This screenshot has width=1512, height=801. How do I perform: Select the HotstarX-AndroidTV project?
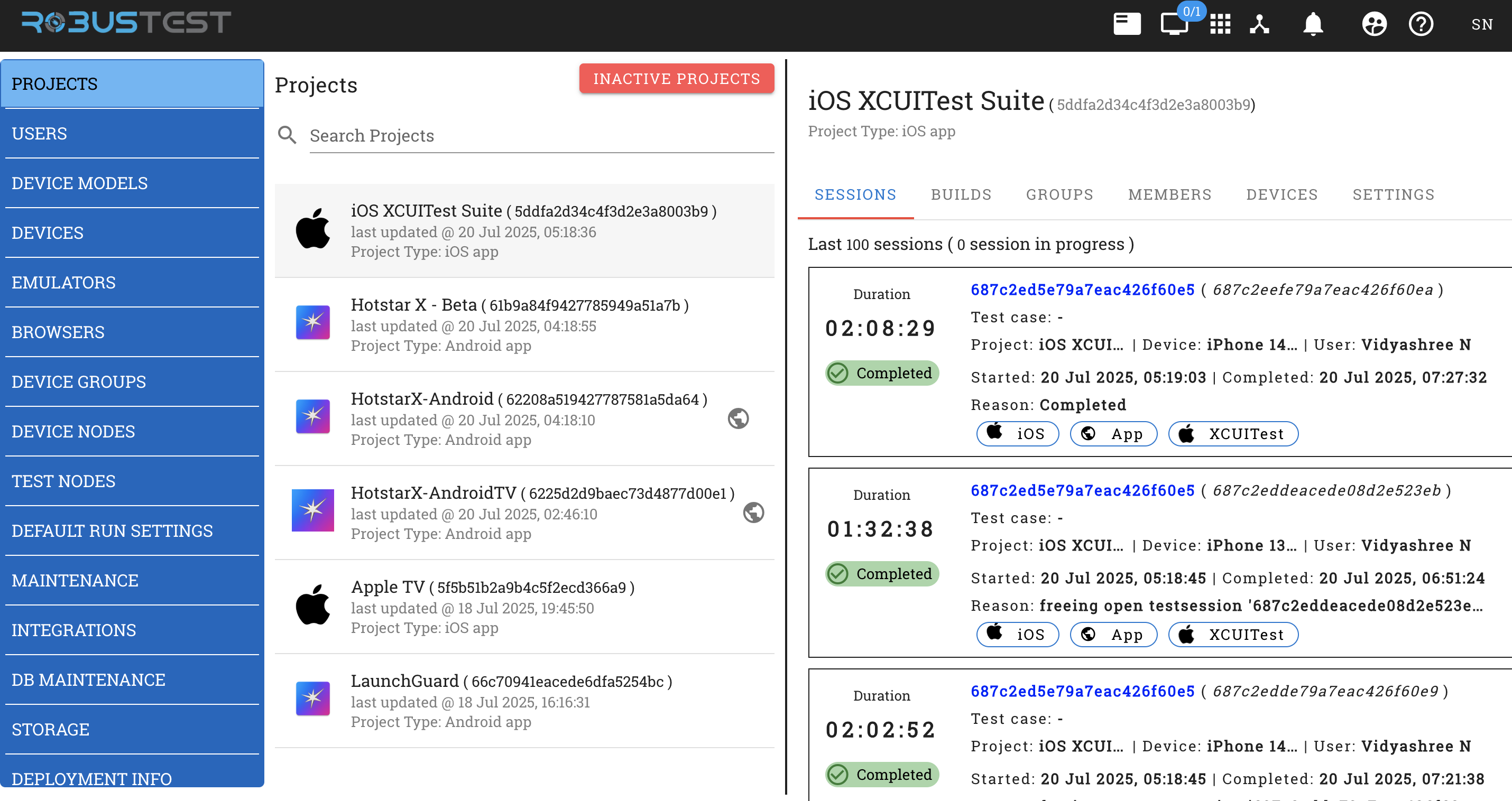coord(524,513)
